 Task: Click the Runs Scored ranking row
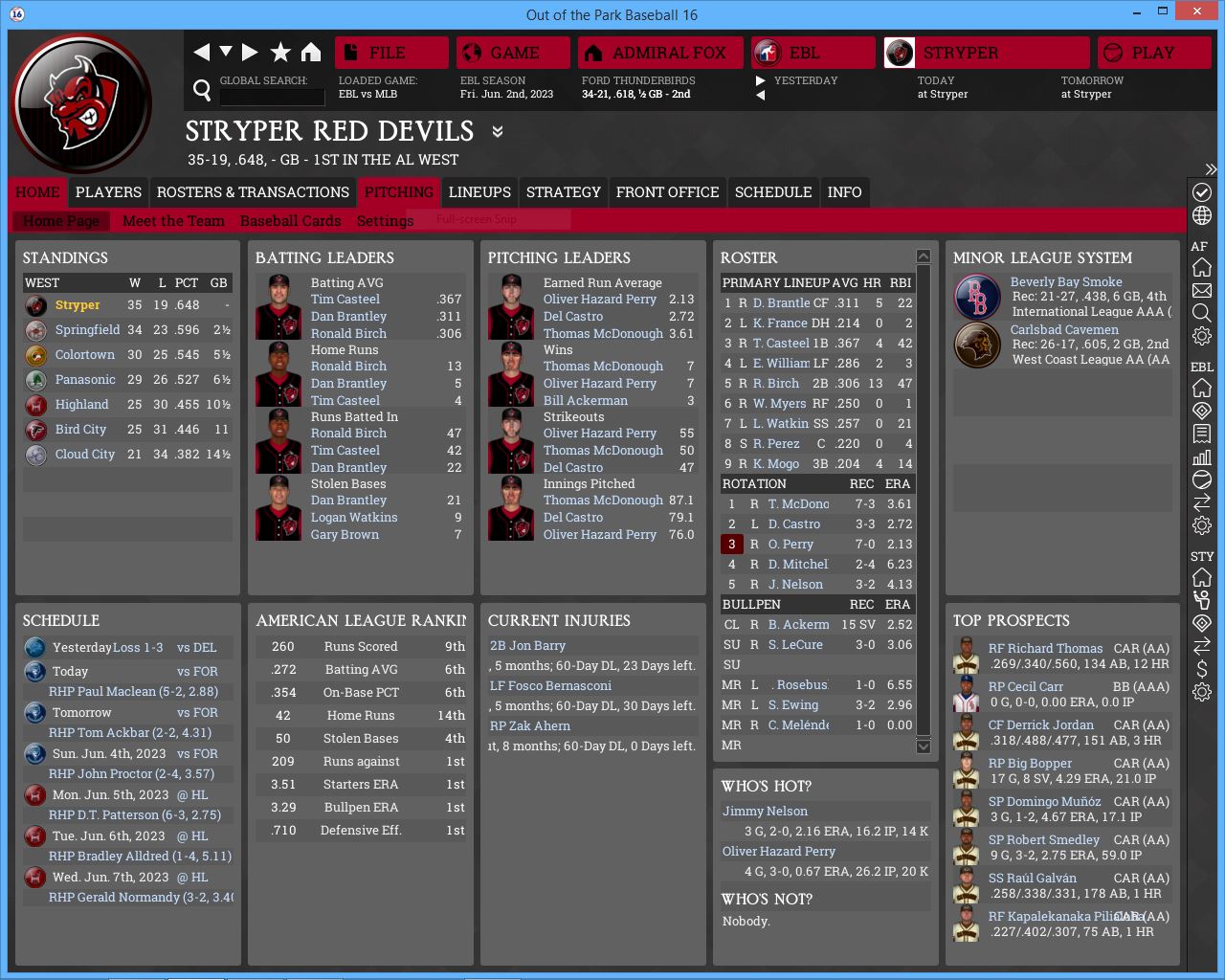pos(360,647)
